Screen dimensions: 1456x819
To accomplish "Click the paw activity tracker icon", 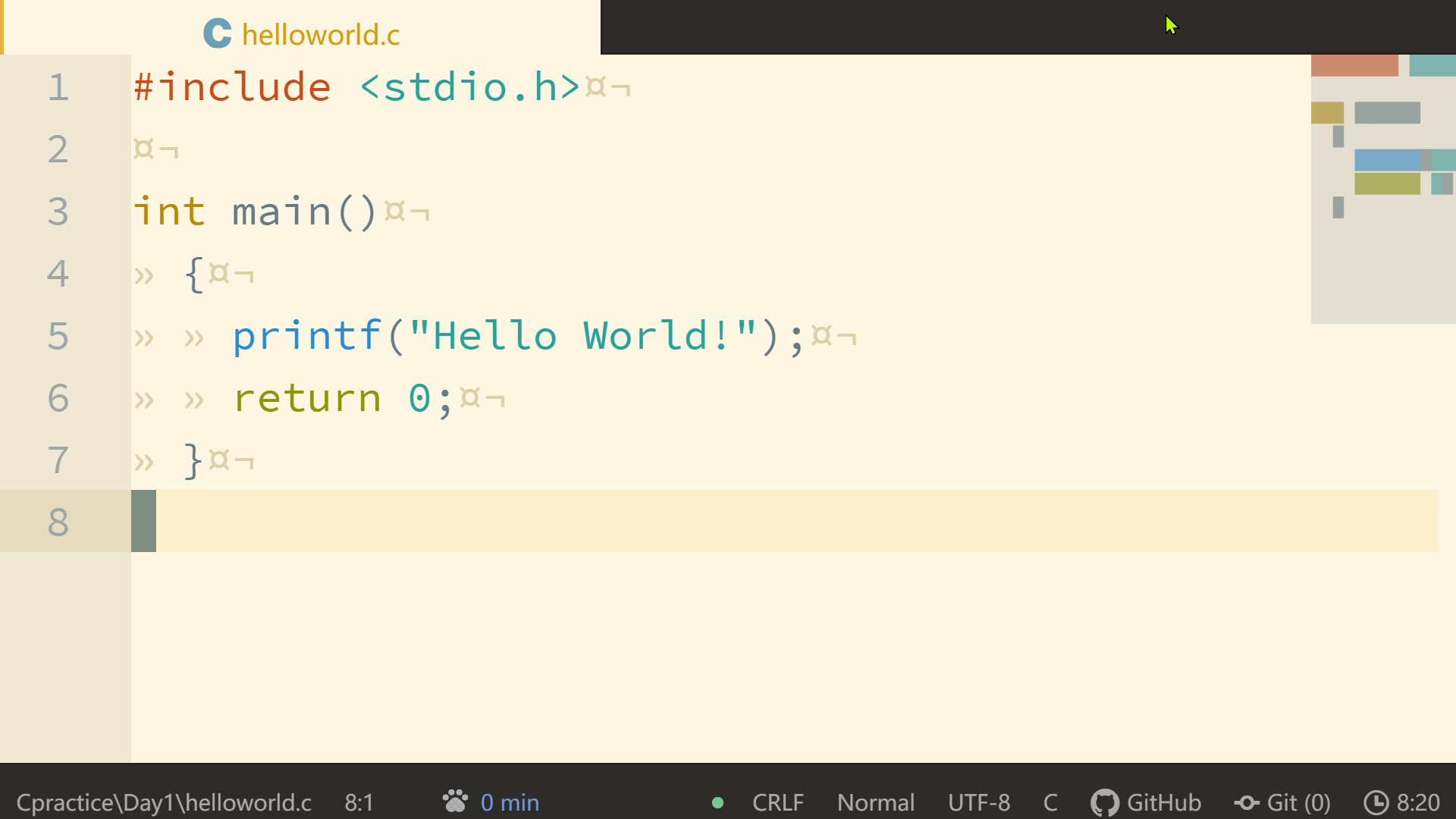I will click(455, 802).
